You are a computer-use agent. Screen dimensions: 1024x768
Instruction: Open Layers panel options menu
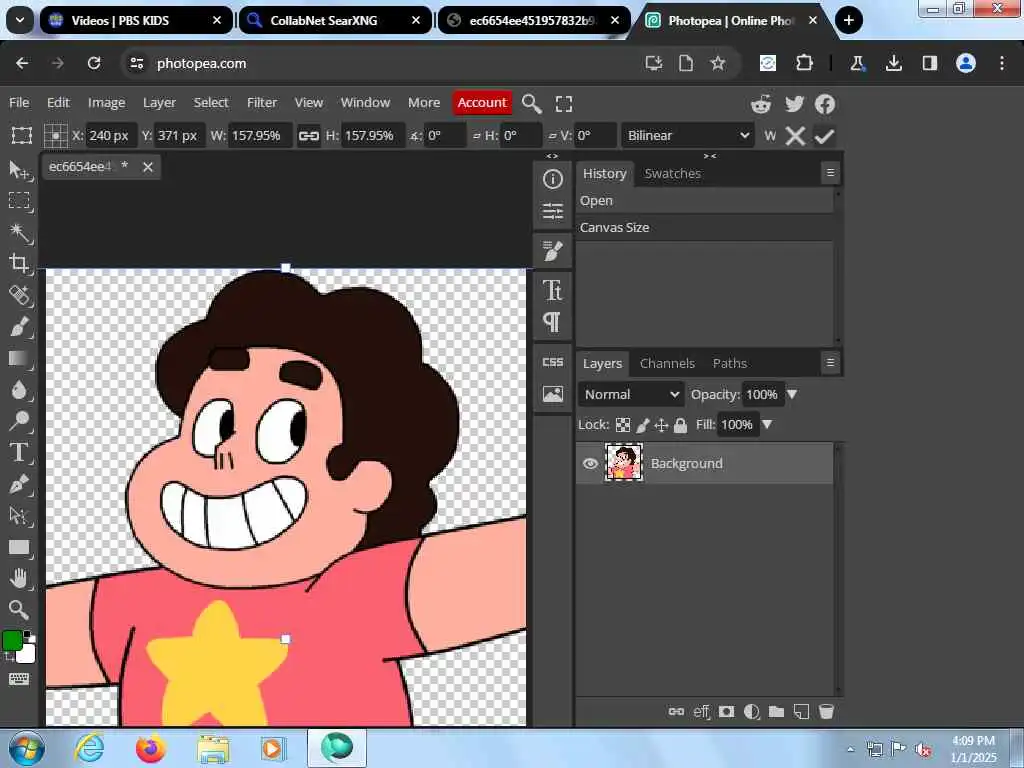point(830,362)
